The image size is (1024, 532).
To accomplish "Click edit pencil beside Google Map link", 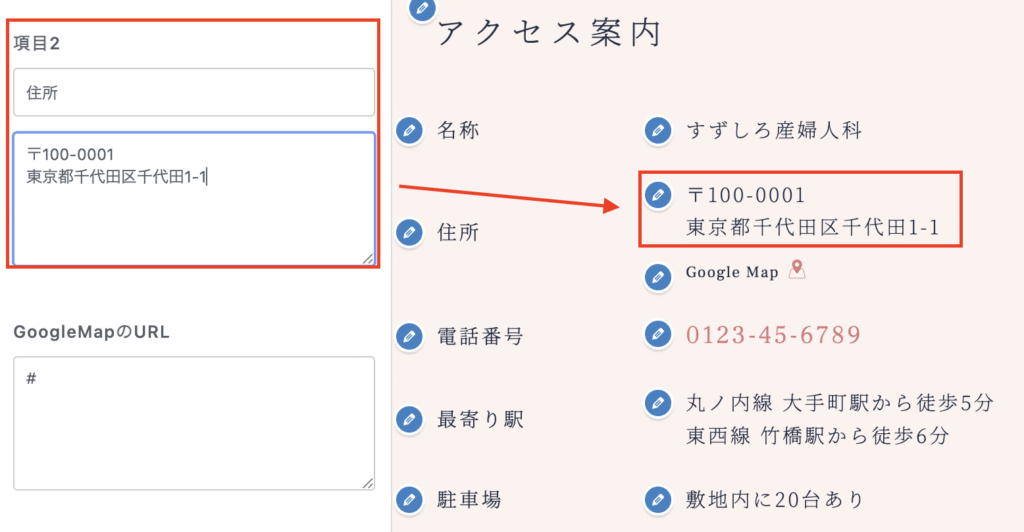I will [657, 273].
